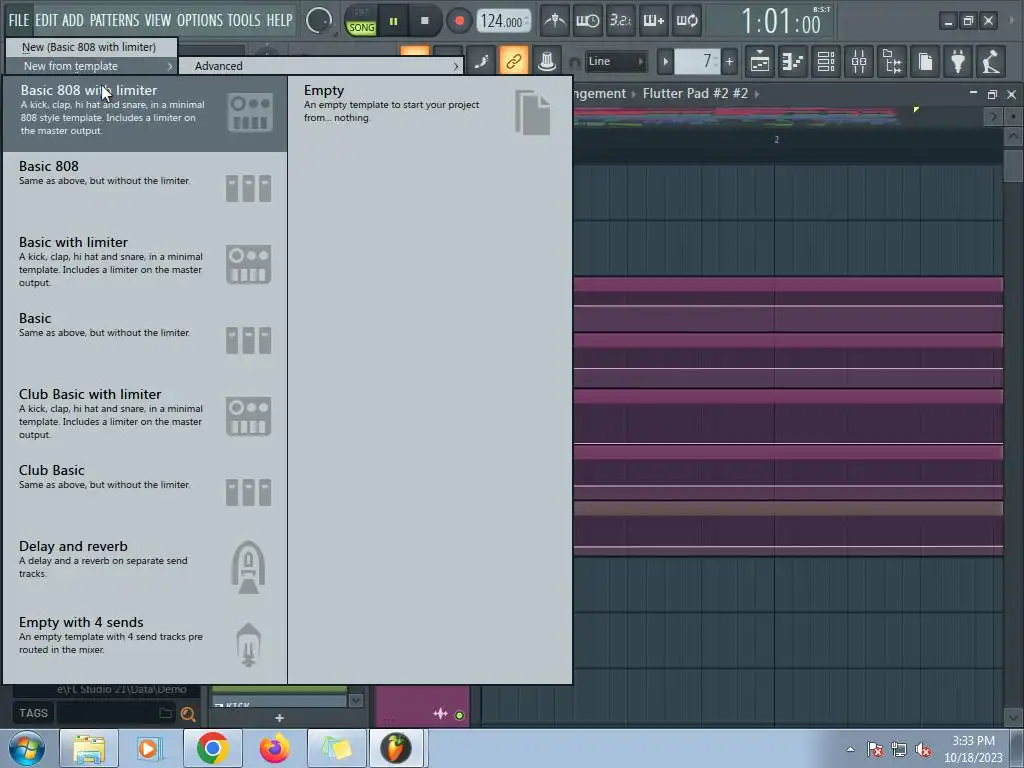Click the Delay and reverb template icon
The width and height of the screenshot is (1024, 768).
pyautogui.click(x=248, y=568)
